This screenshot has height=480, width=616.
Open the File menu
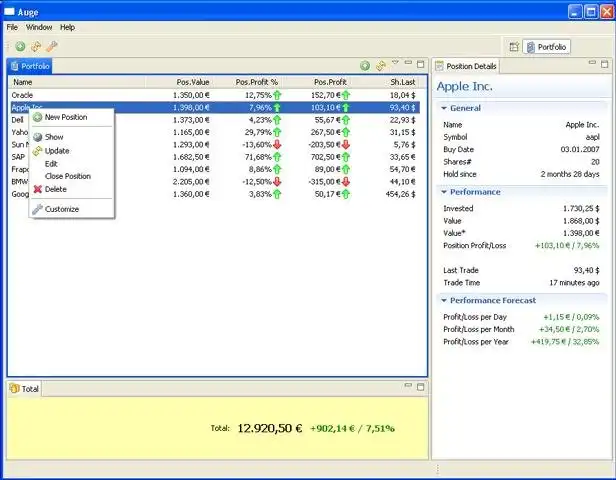[x=12, y=27]
